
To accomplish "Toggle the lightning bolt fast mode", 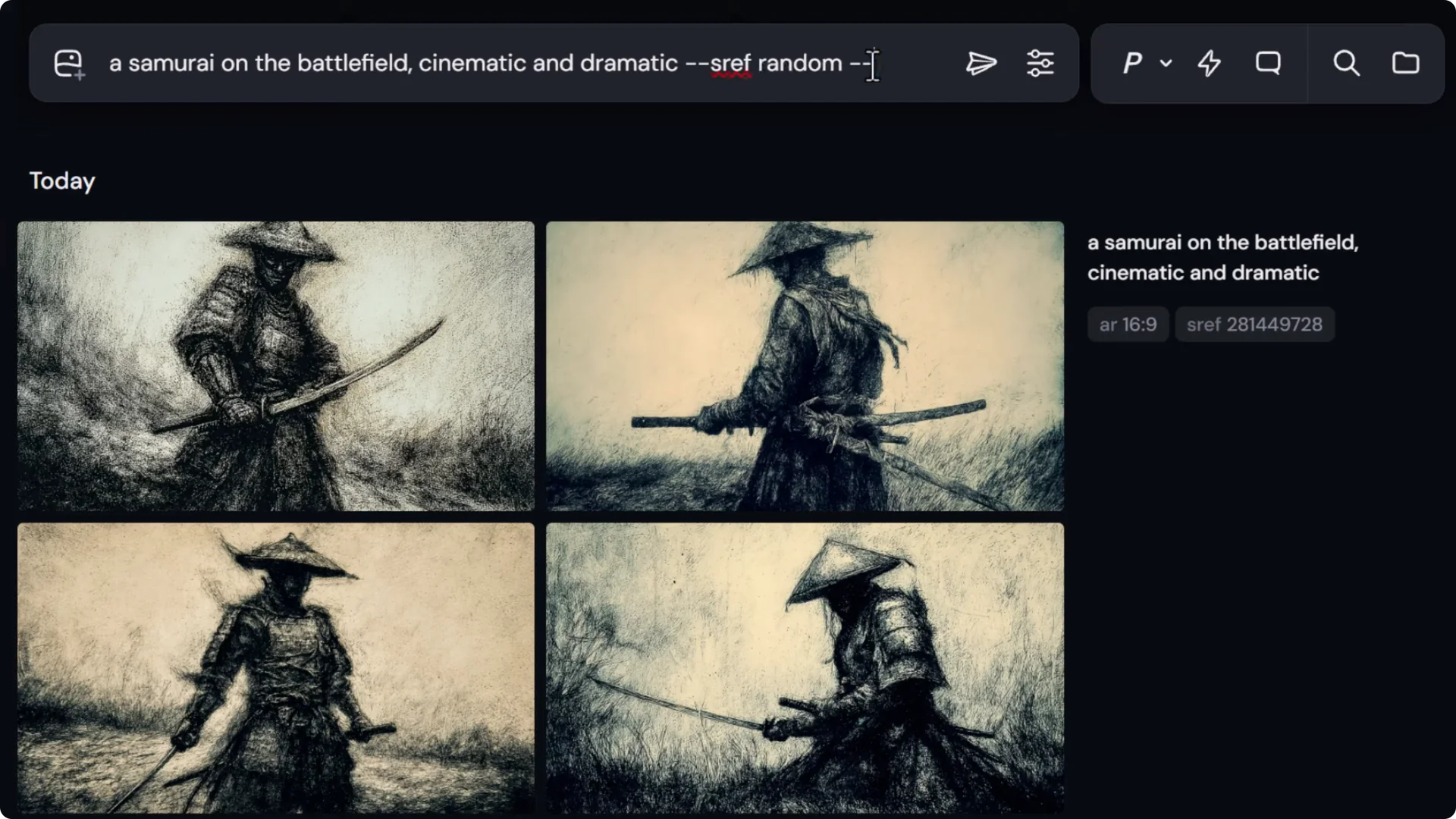I will point(1210,64).
